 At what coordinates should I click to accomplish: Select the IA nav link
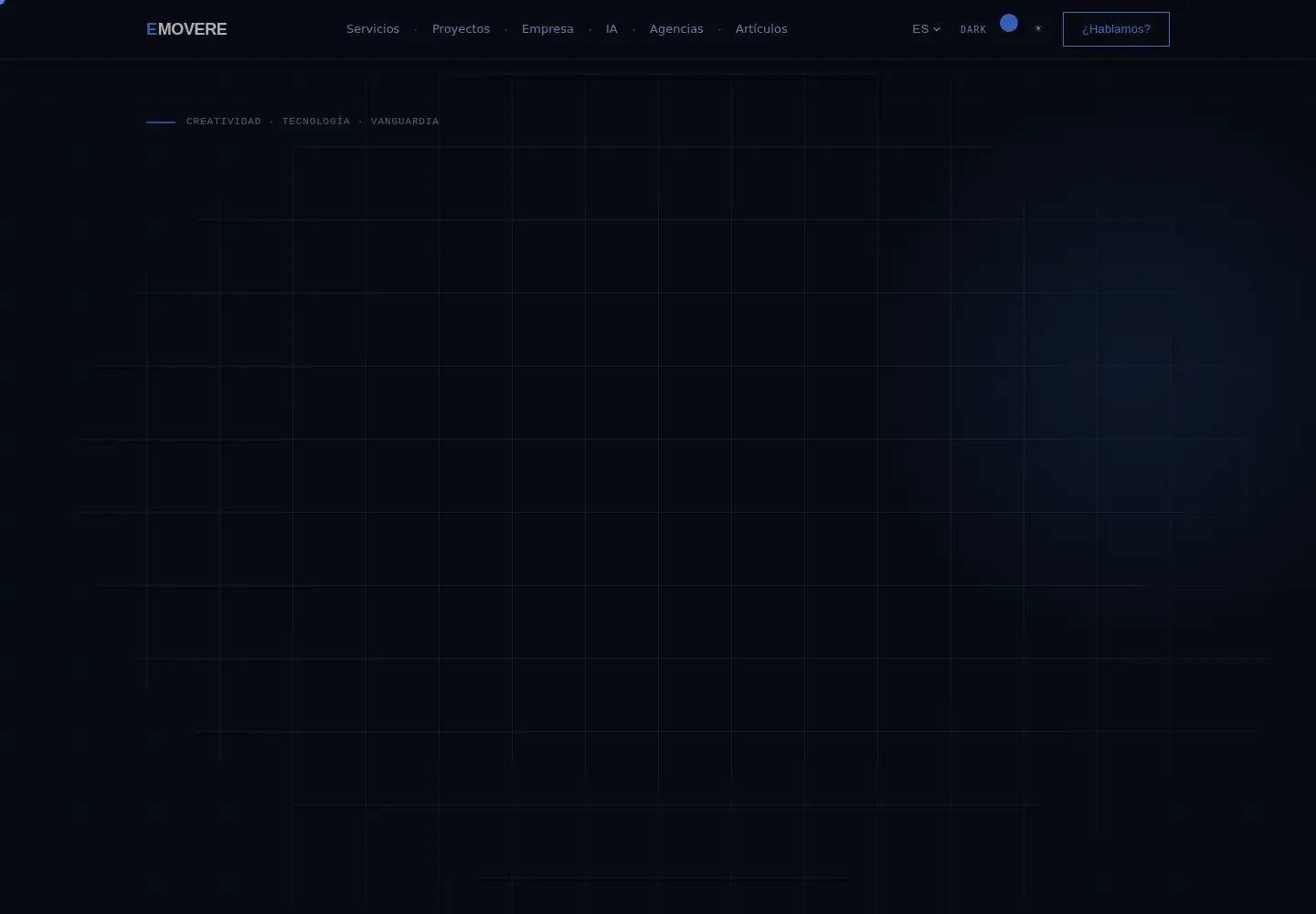611,29
